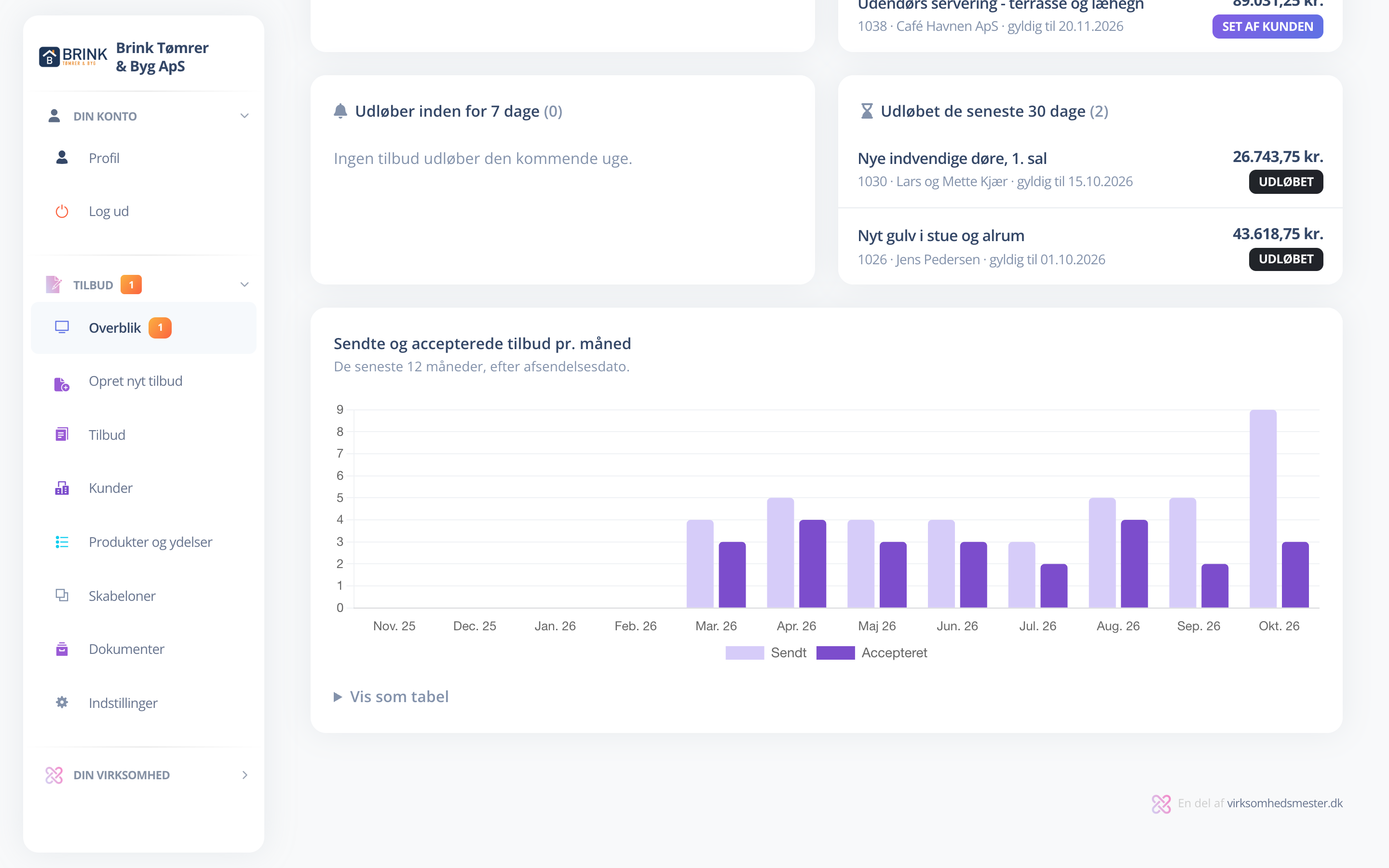This screenshot has height=868, width=1389.
Task: Click the Sep. 26 Sendt bar
Action: pos(1183,553)
